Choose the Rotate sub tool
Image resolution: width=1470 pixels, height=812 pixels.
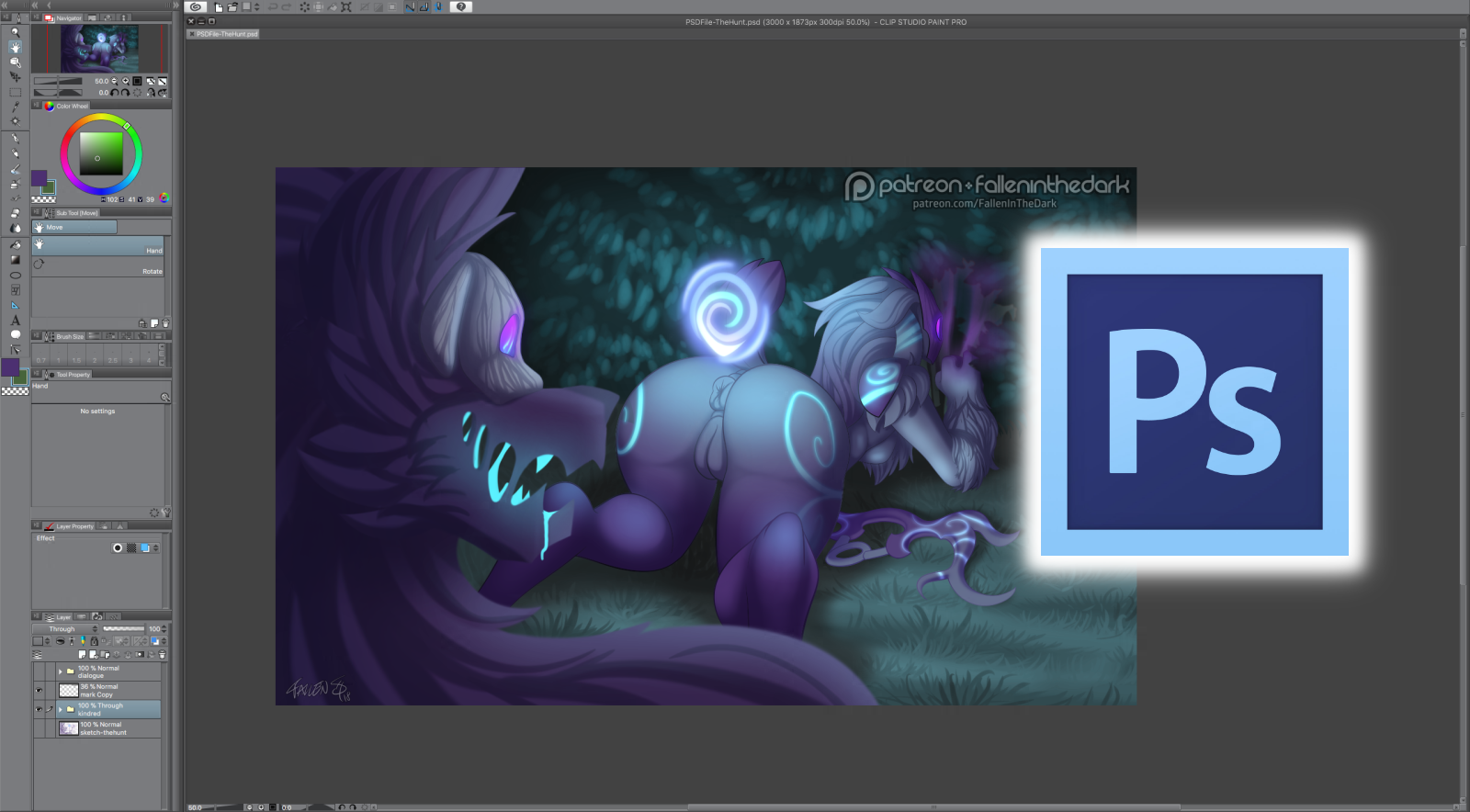point(98,267)
